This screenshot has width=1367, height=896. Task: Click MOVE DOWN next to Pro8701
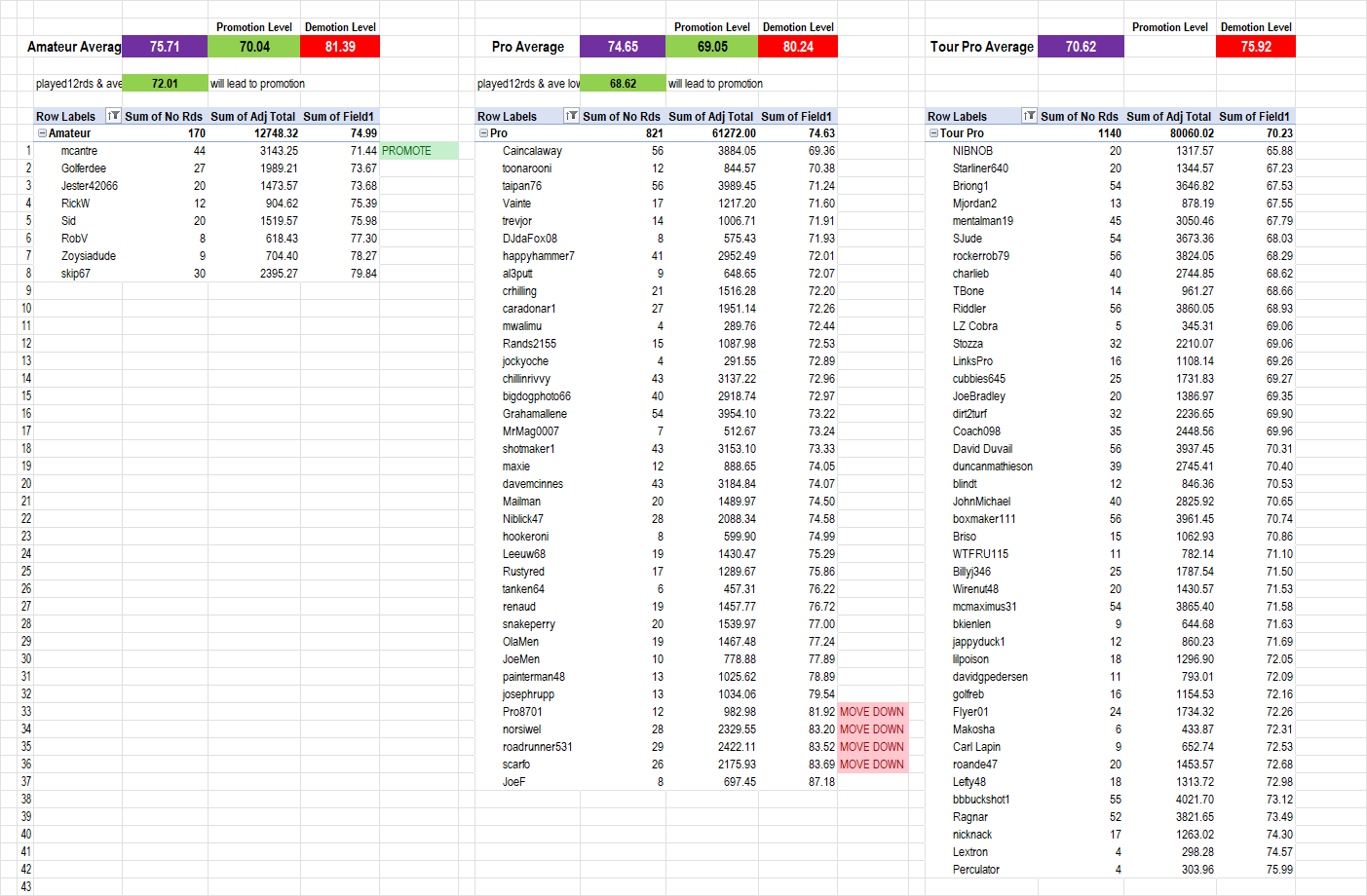(872, 712)
